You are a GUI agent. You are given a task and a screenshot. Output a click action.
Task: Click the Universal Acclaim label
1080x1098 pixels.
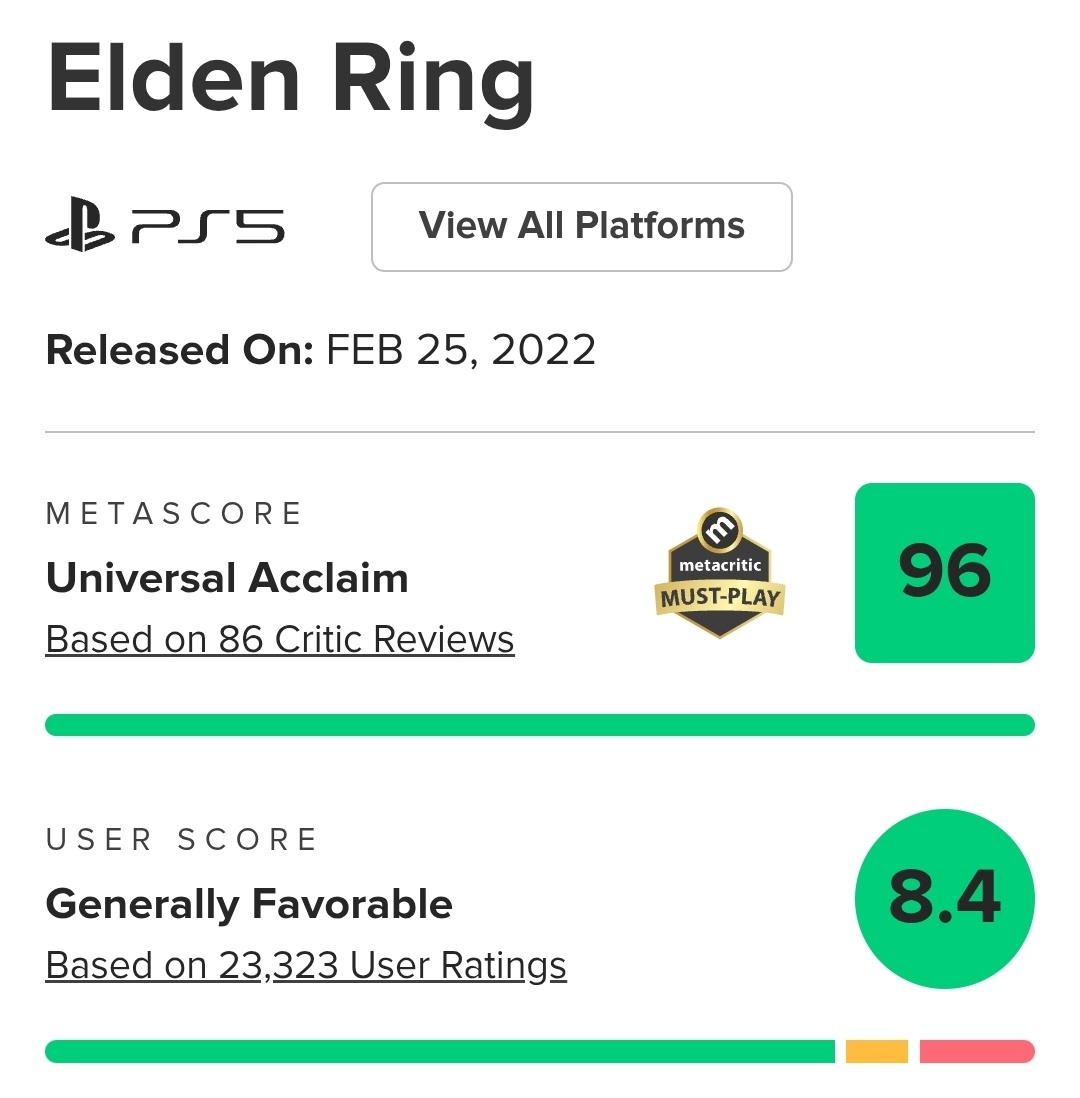pos(227,578)
